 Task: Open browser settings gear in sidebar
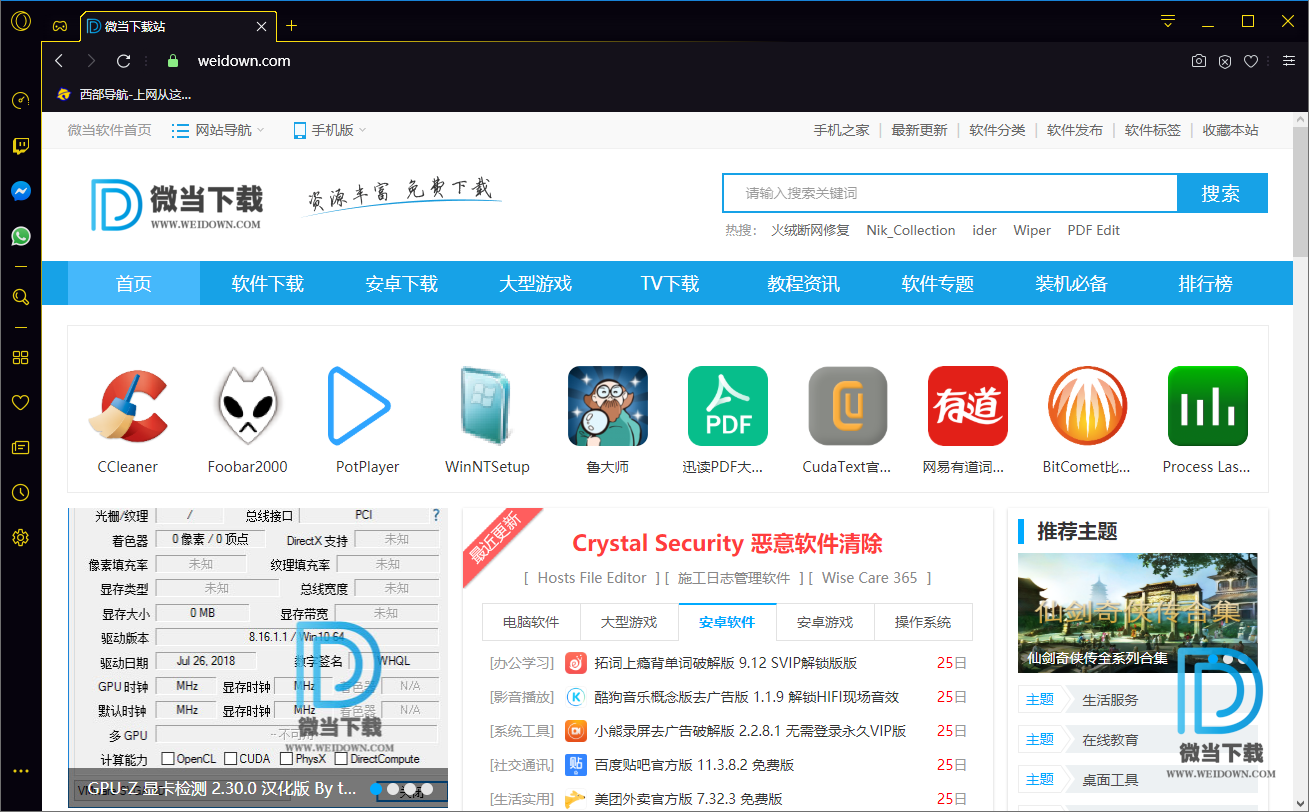21,538
